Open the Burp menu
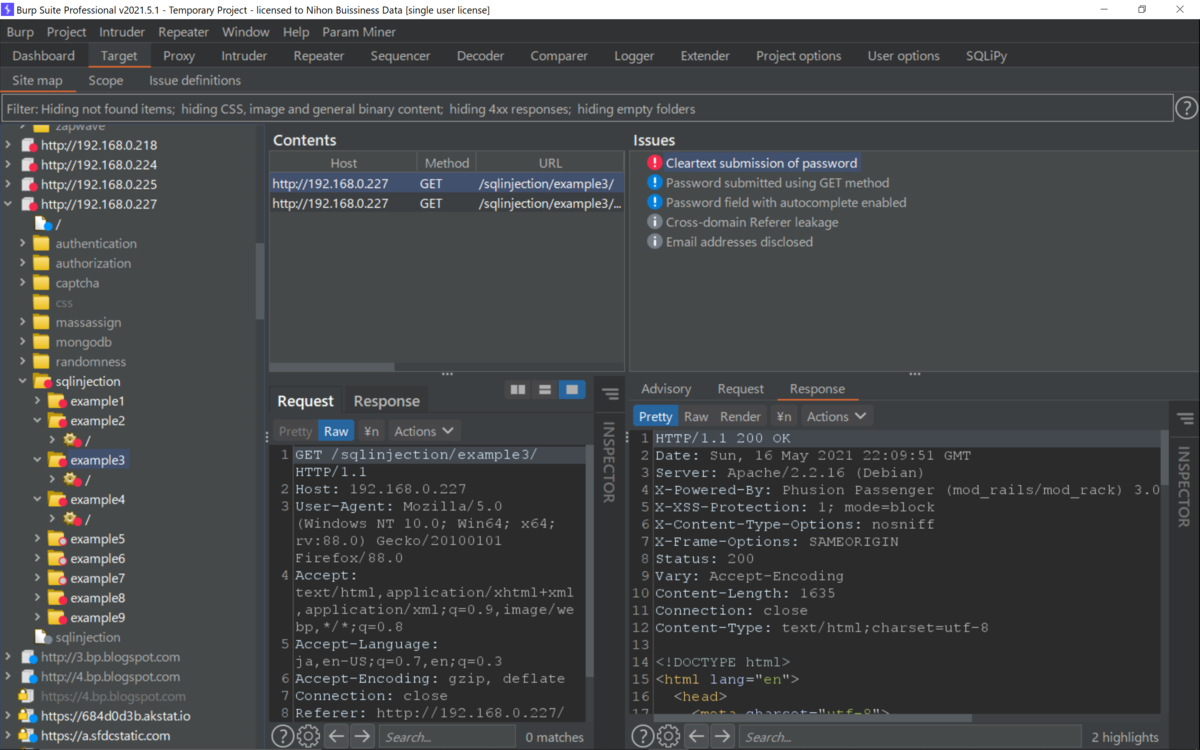The width and height of the screenshot is (1200, 750). coord(20,32)
